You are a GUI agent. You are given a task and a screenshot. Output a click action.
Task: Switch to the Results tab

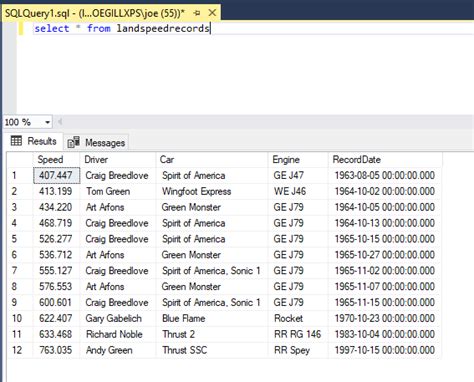pyautogui.click(x=33, y=141)
